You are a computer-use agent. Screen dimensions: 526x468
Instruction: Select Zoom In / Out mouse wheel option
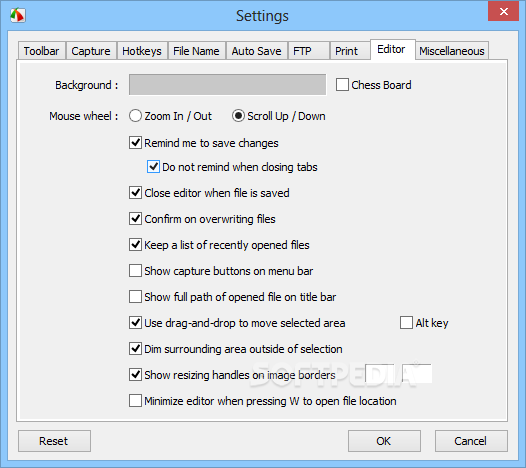pyautogui.click(x=135, y=116)
